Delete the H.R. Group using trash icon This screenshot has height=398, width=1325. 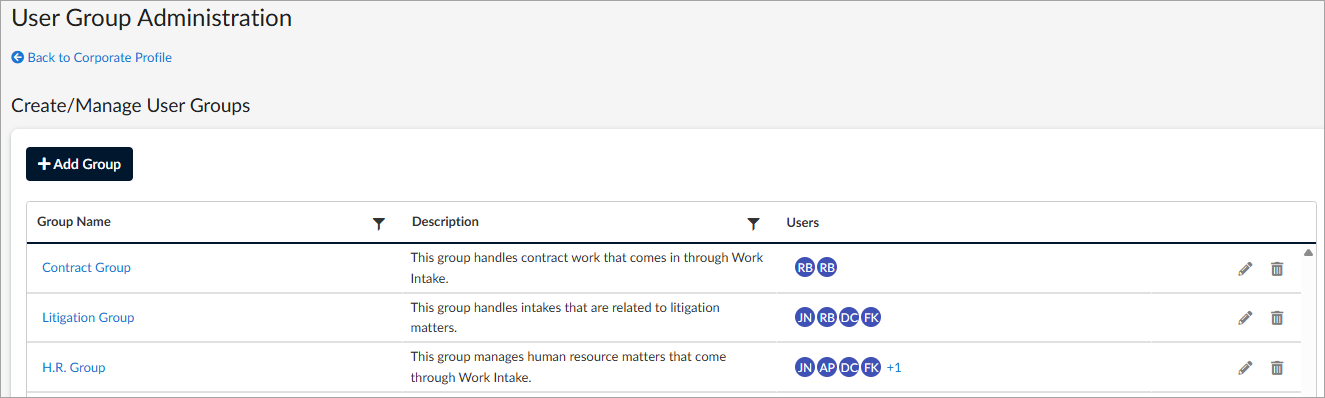coord(1277,368)
